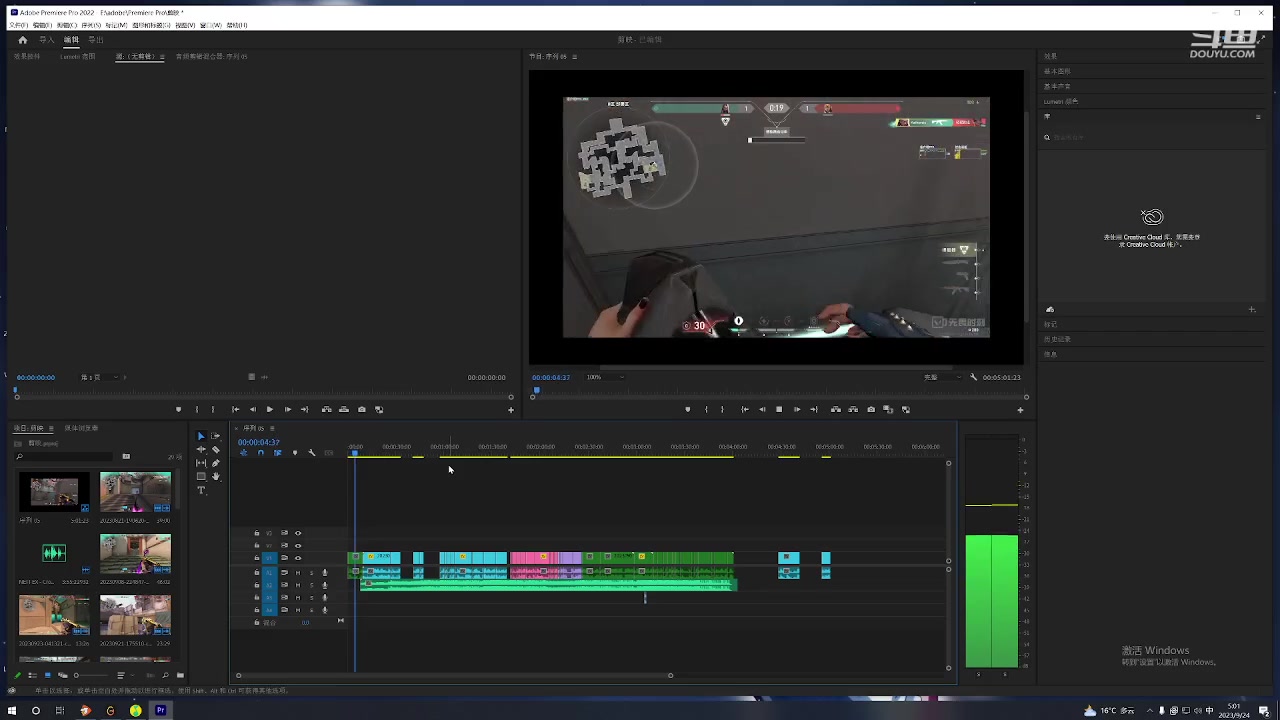Select the Rectangle tool
The height and width of the screenshot is (720, 1280).
pyautogui.click(x=200, y=476)
